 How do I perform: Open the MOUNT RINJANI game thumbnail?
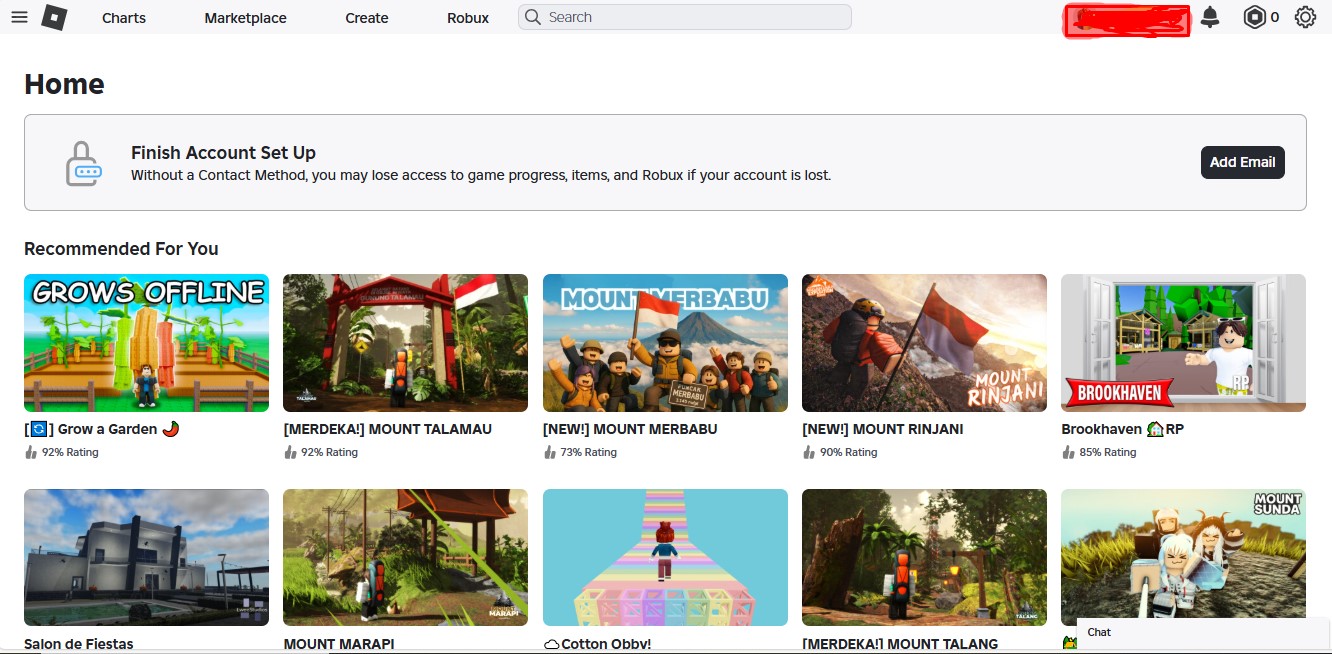click(924, 343)
